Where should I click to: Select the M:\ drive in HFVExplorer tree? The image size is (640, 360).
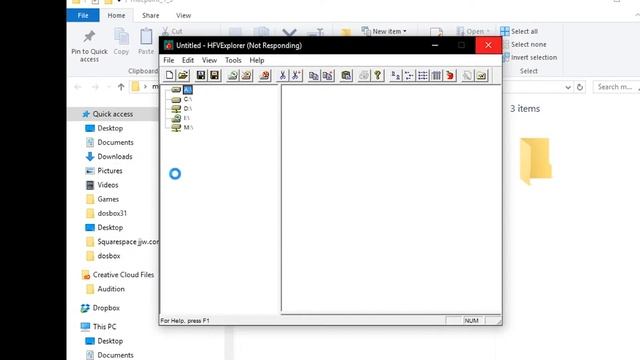pos(188,127)
